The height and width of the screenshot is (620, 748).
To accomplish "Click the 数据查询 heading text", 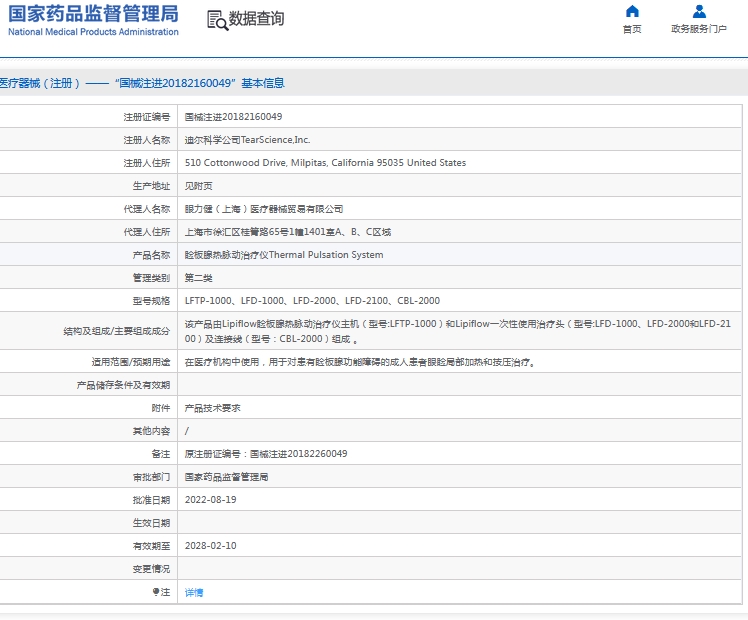I will 256,19.
